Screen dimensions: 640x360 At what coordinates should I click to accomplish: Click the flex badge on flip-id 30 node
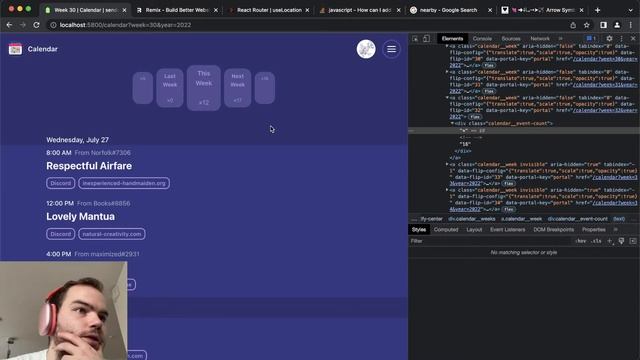click(489, 65)
